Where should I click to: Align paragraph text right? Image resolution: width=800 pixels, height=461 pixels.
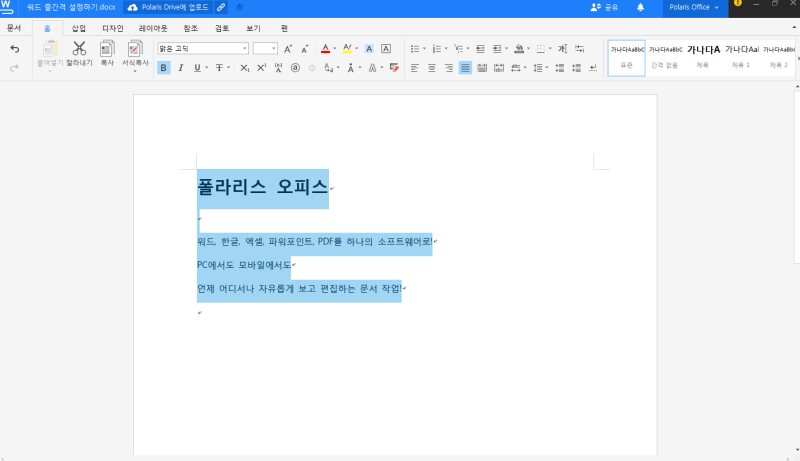pos(448,68)
